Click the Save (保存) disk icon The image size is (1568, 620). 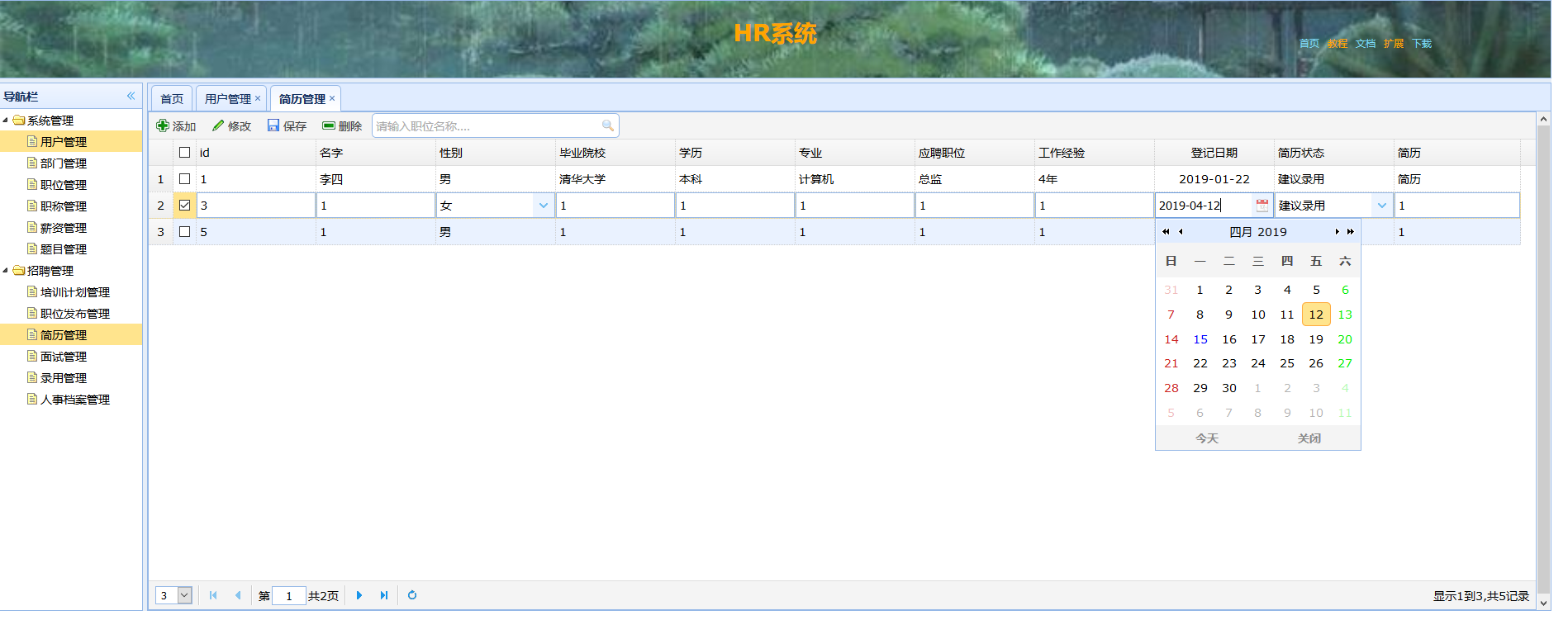pyautogui.click(x=273, y=125)
